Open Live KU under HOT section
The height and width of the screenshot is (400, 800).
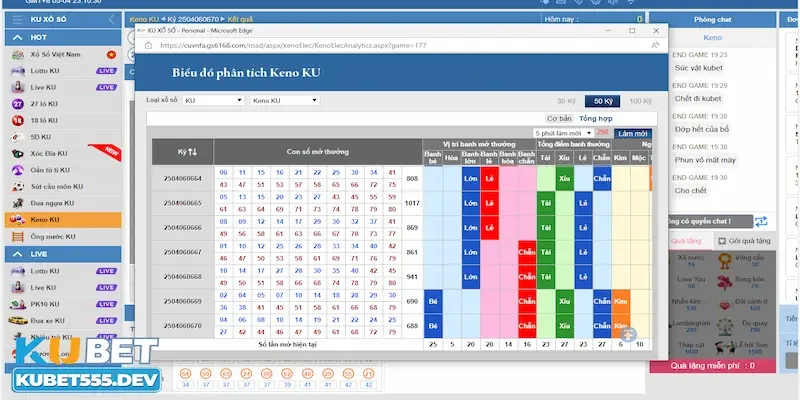click(63, 87)
